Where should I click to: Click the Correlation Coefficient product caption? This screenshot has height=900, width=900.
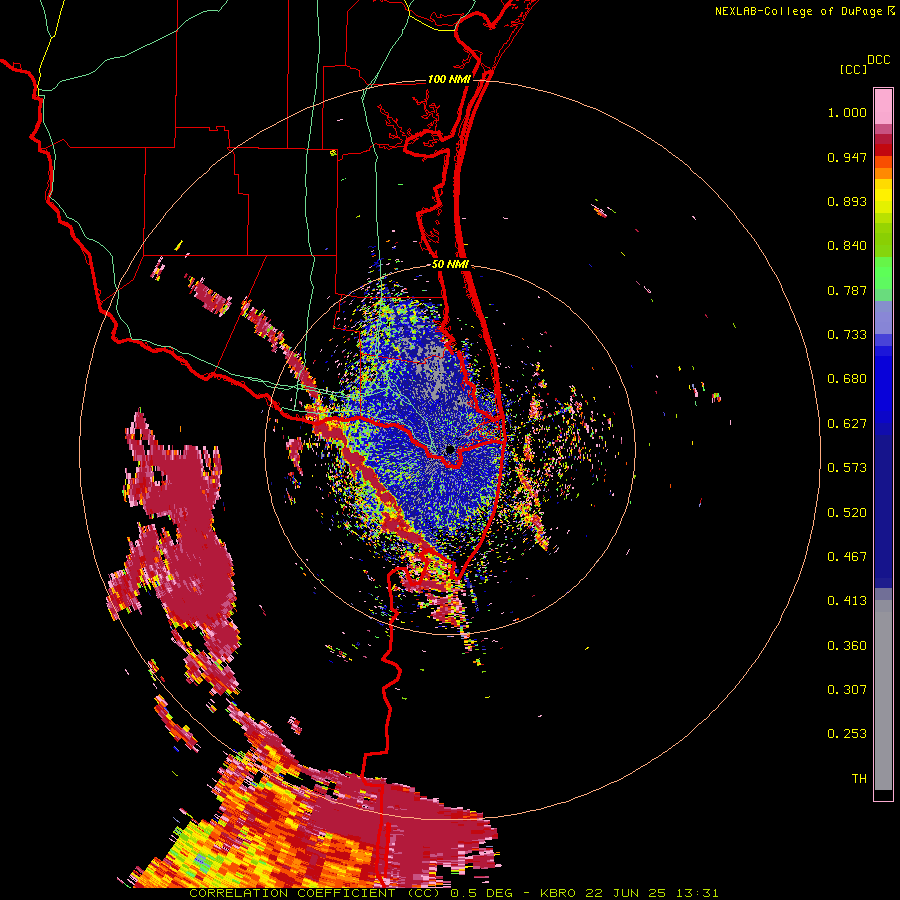point(453,893)
